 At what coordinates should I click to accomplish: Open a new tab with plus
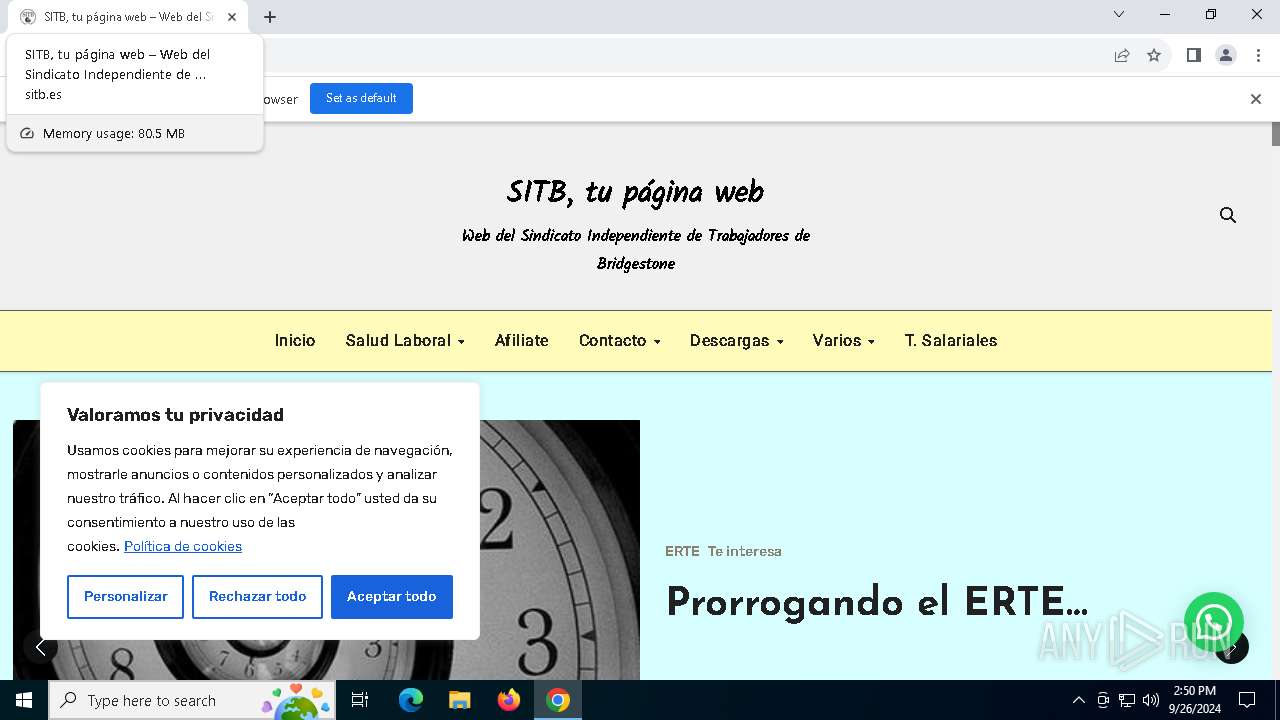(270, 17)
